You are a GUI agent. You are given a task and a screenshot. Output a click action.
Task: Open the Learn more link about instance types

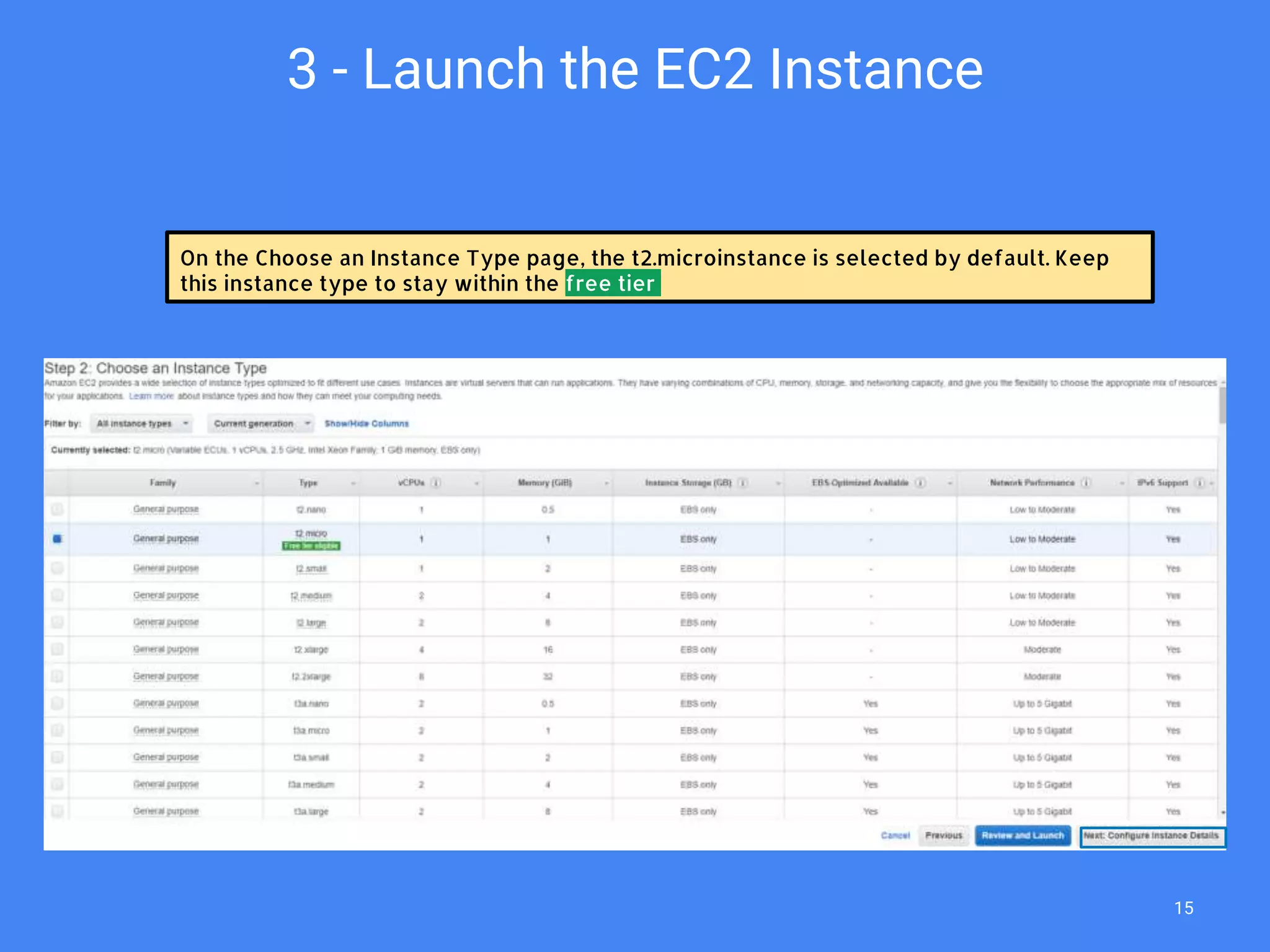point(151,396)
